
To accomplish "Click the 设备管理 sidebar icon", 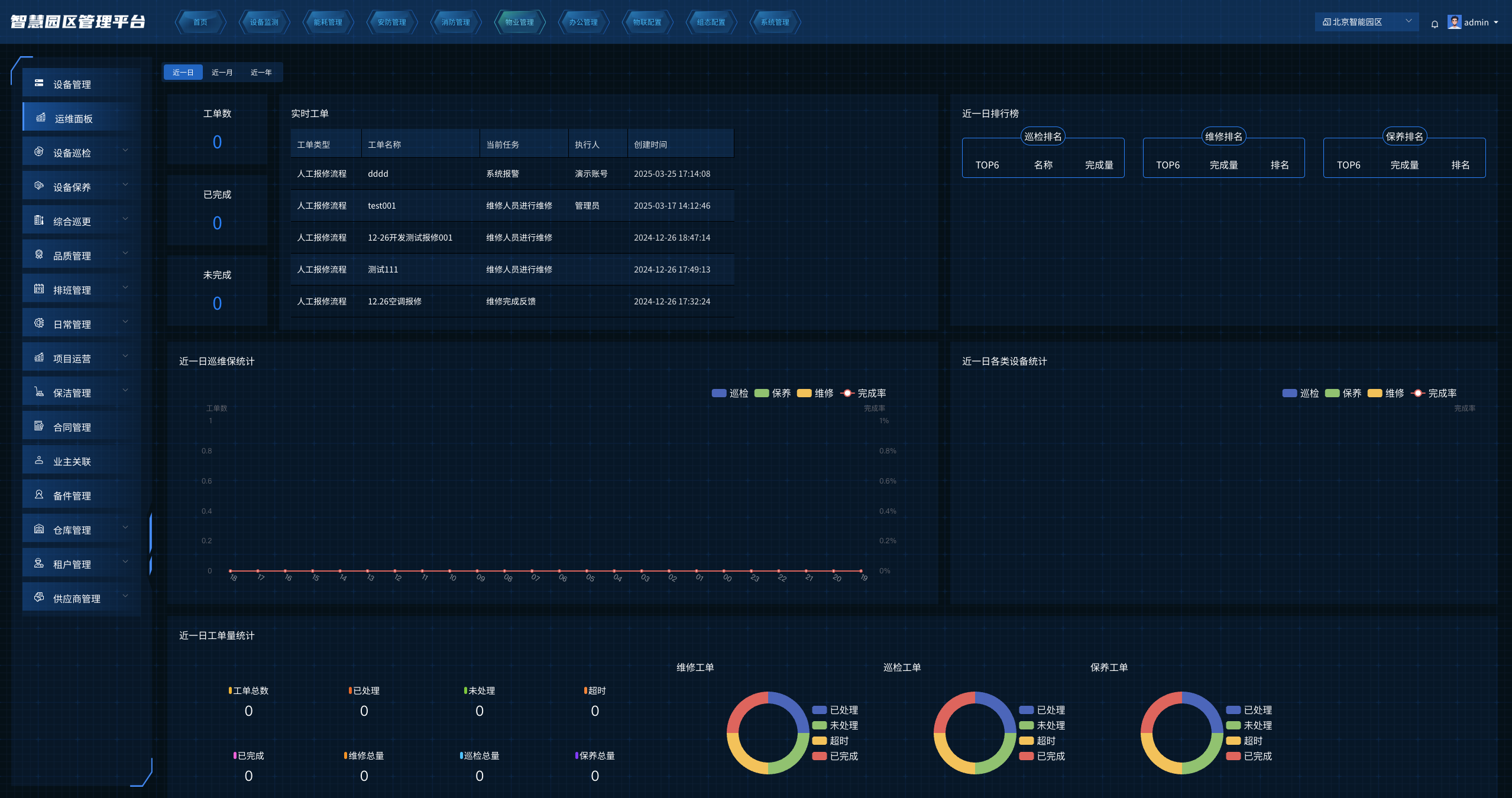I will click(39, 83).
